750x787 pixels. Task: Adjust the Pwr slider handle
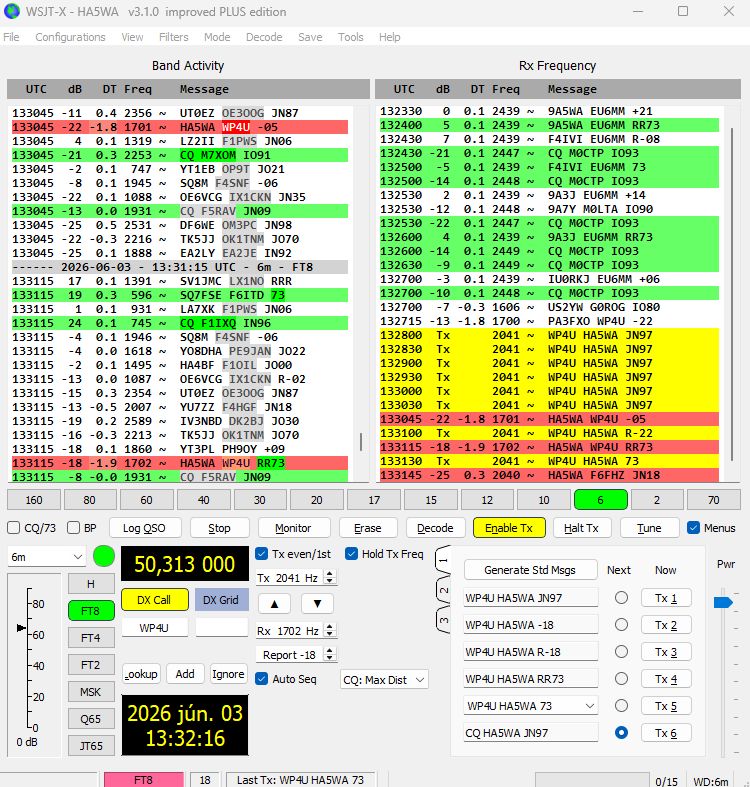(x=723, y=602)
